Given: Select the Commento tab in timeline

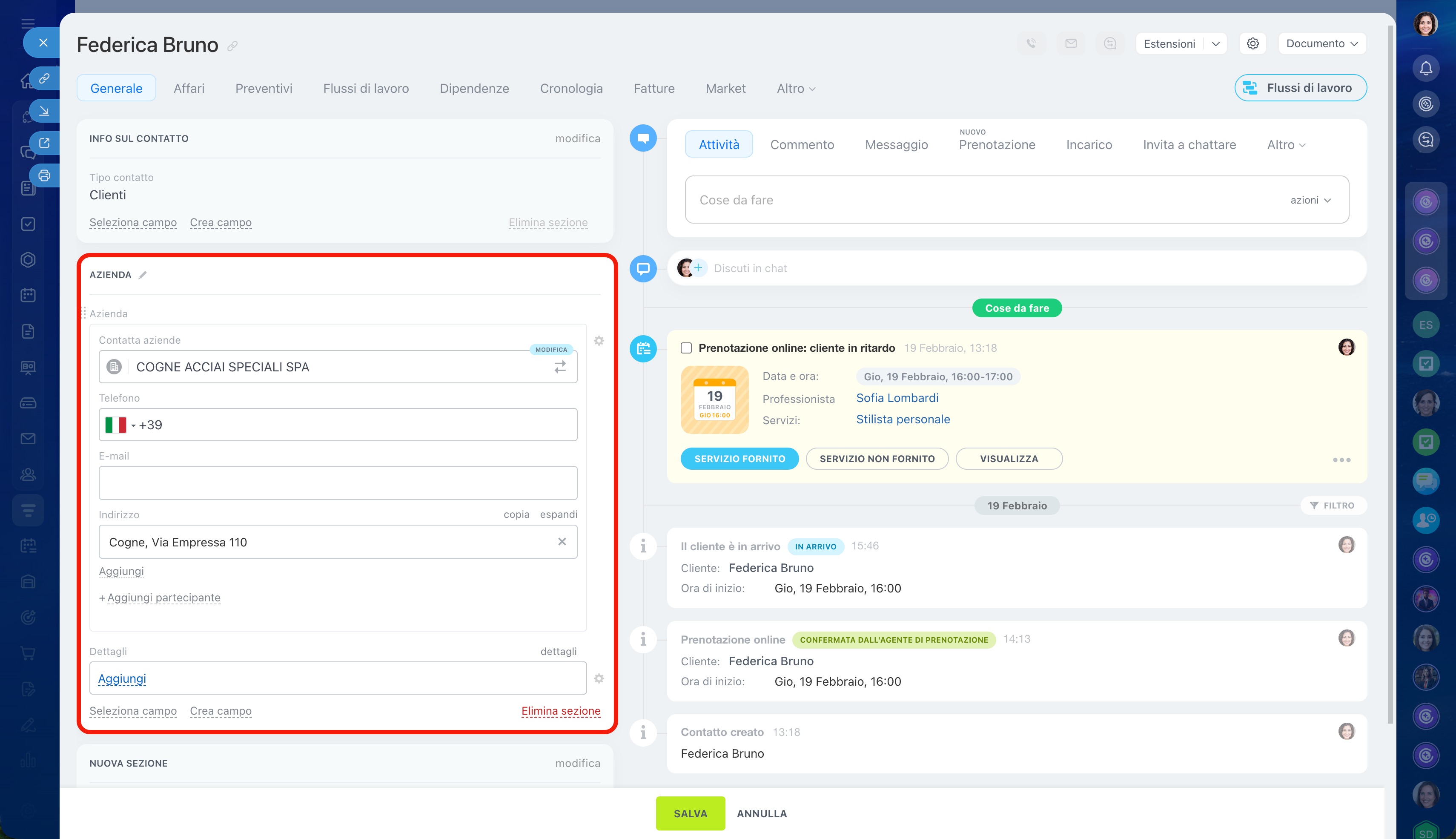Looking at the screenshot, I should tap(802, 145).
